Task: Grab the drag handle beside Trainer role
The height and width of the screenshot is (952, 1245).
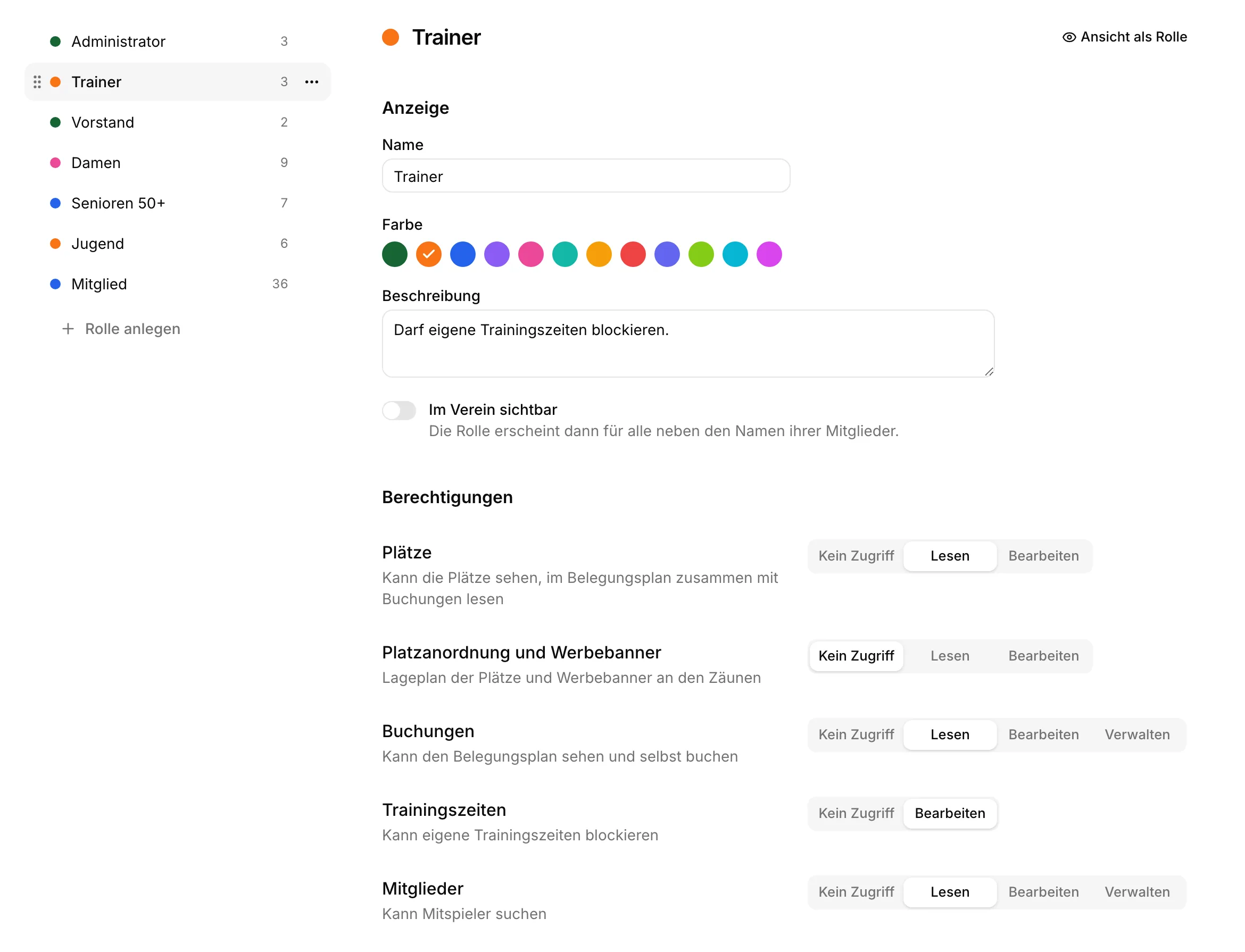Action: tap(37, 81)
